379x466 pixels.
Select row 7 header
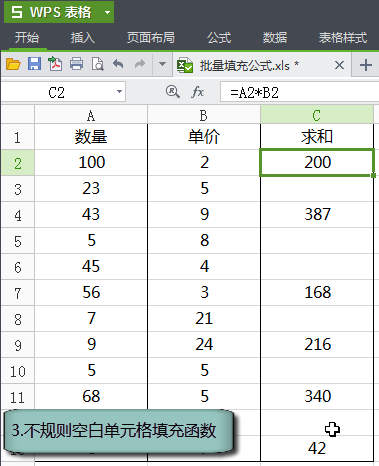click(x=18, y=293)
